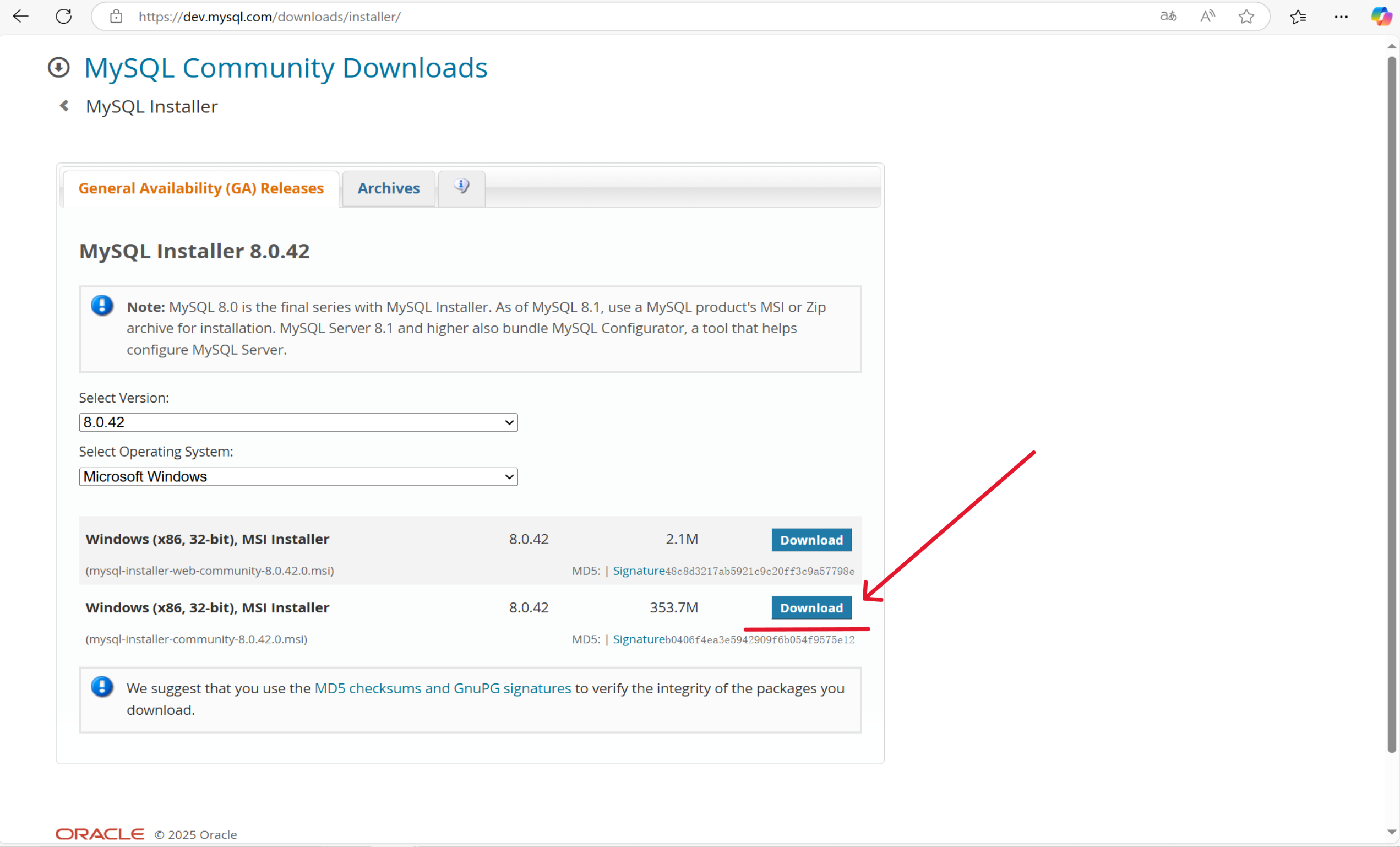Open MD5 checksums and GnuPG signatures link
The height and width of the screenshot is (847, 1400).
[442, 688]
